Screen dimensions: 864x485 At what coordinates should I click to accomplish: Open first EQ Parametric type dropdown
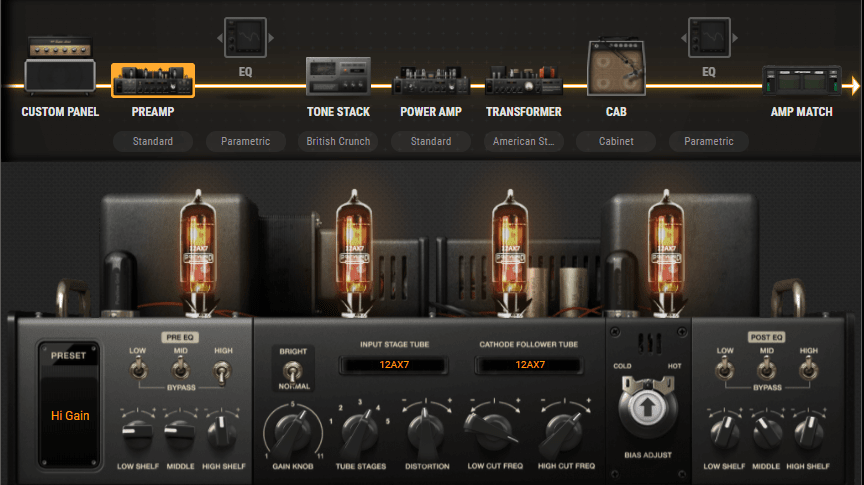245,141
